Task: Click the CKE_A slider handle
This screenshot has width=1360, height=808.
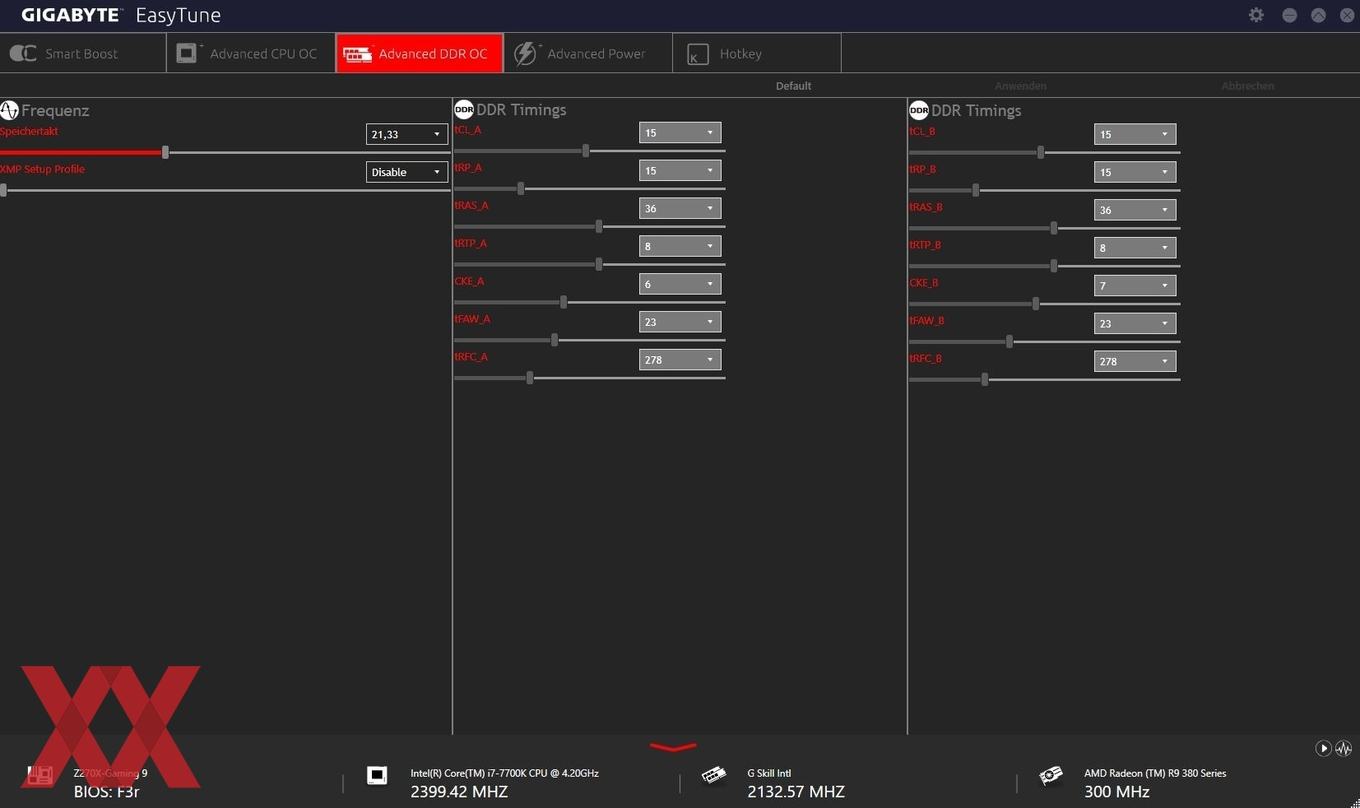Action: [x=564, y=302]
